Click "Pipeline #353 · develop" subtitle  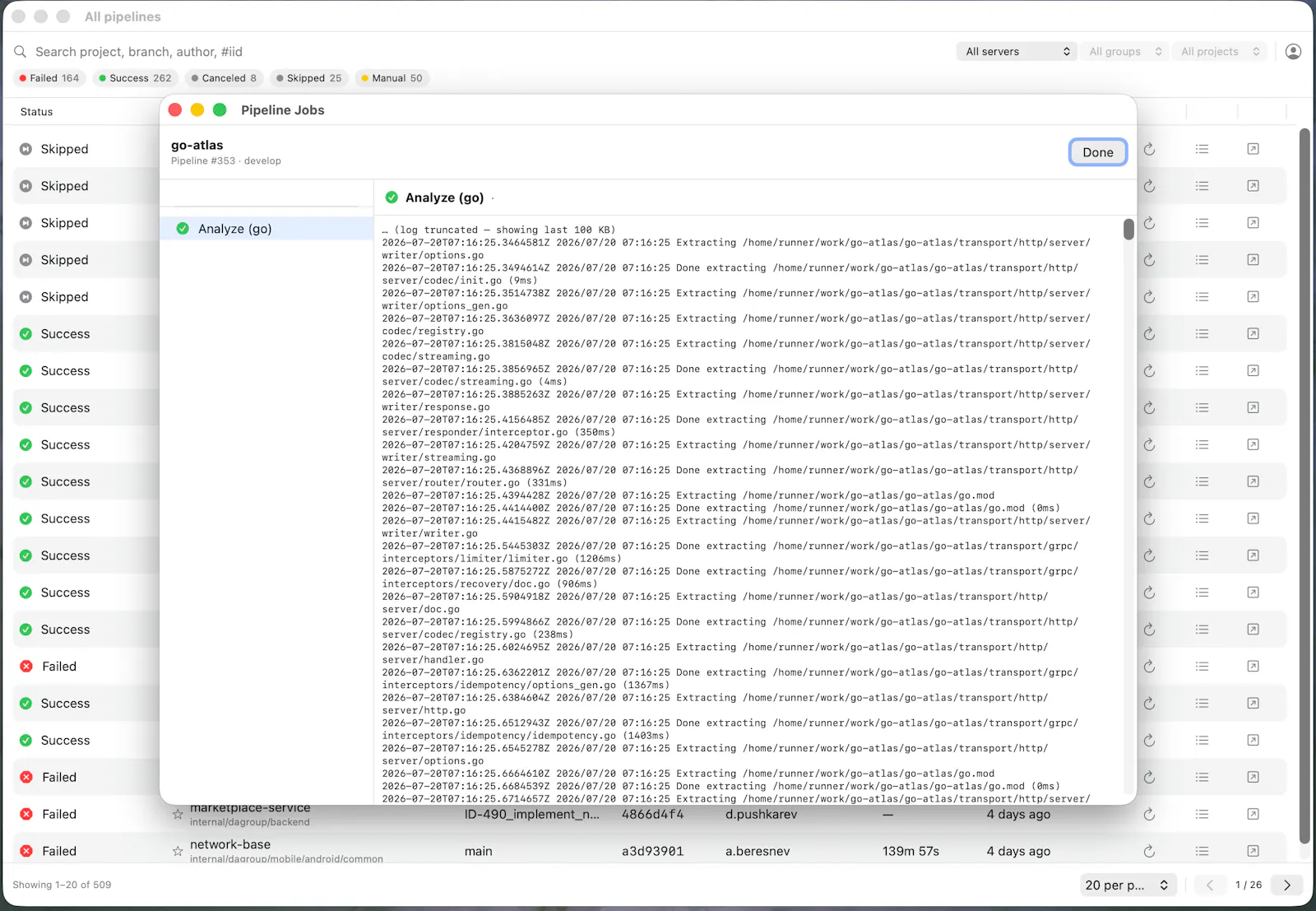pyautogui.click(x=226, y=161)
